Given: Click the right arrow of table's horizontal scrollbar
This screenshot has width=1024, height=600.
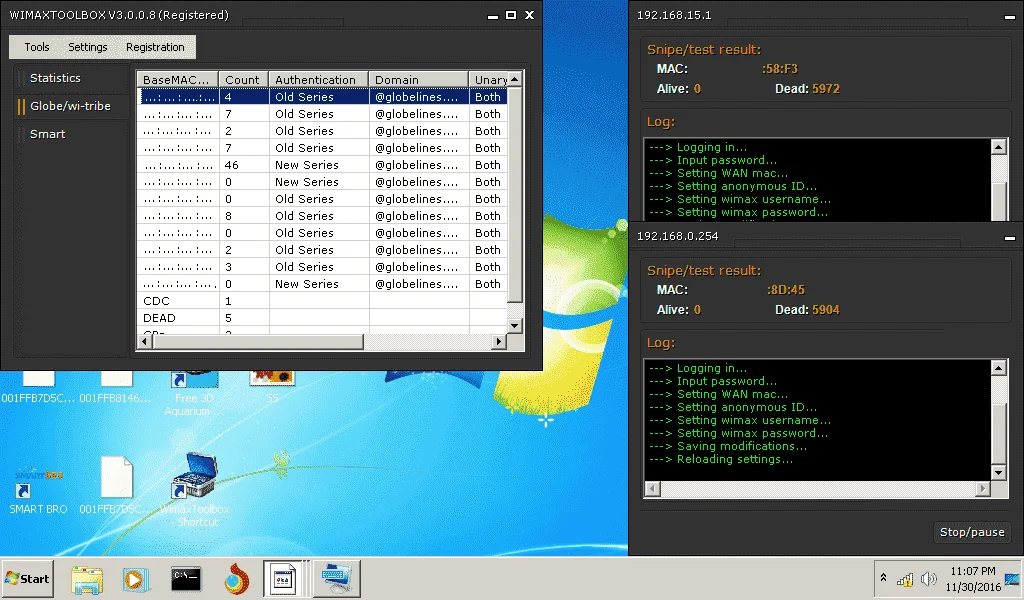Looking at the screenshot, I should tap(500, 341).
